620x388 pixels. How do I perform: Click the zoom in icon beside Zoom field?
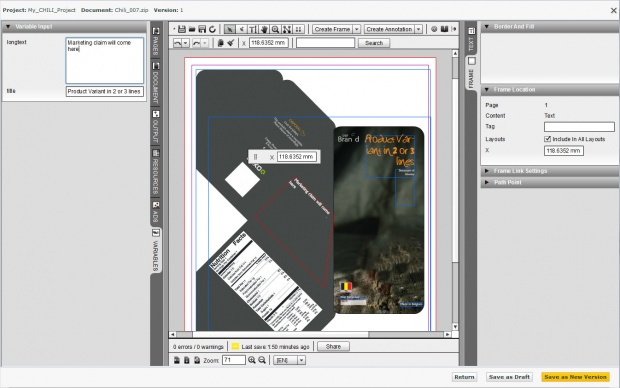pos(251,360)
